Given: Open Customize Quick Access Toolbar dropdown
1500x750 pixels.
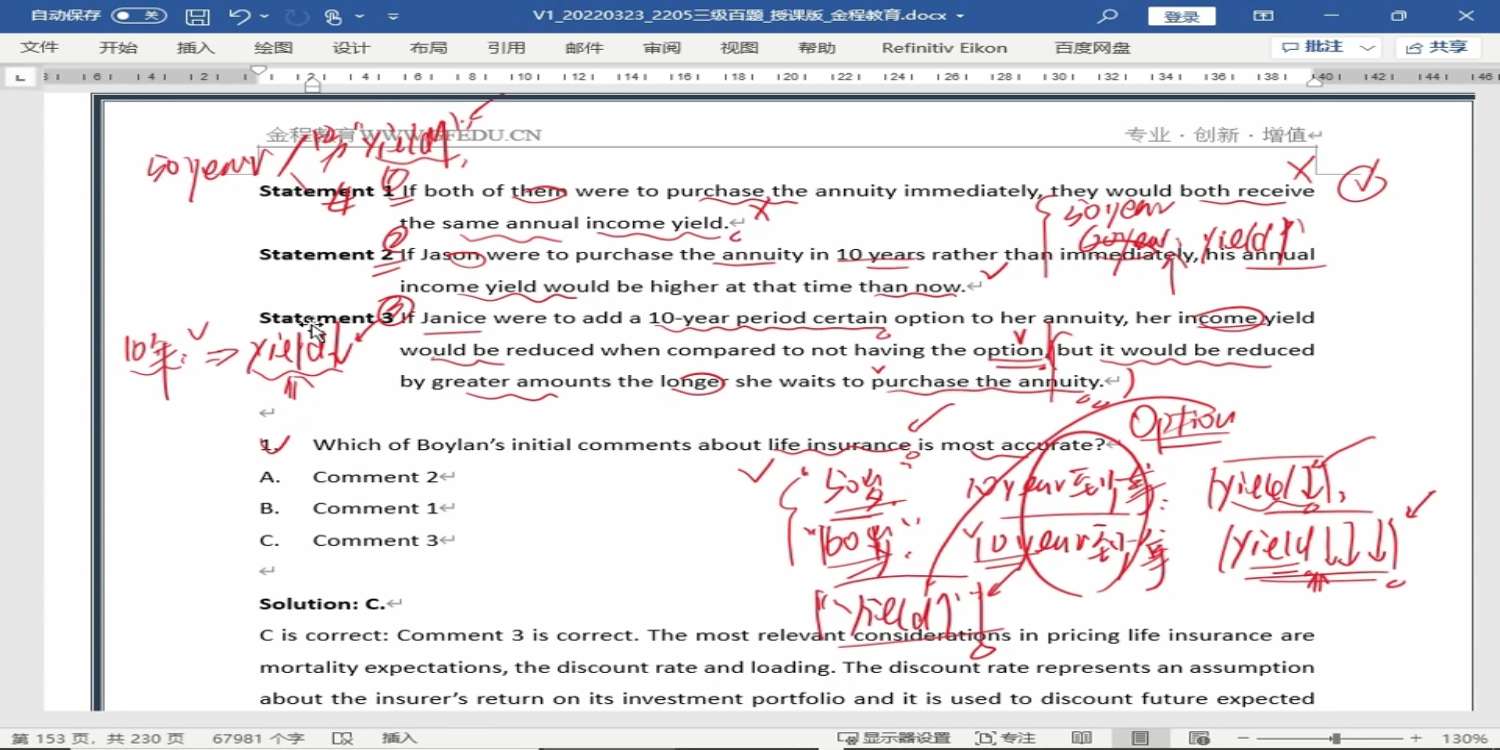Looking at the screenshot, I should pyautogui.click(x=393, y=16).
